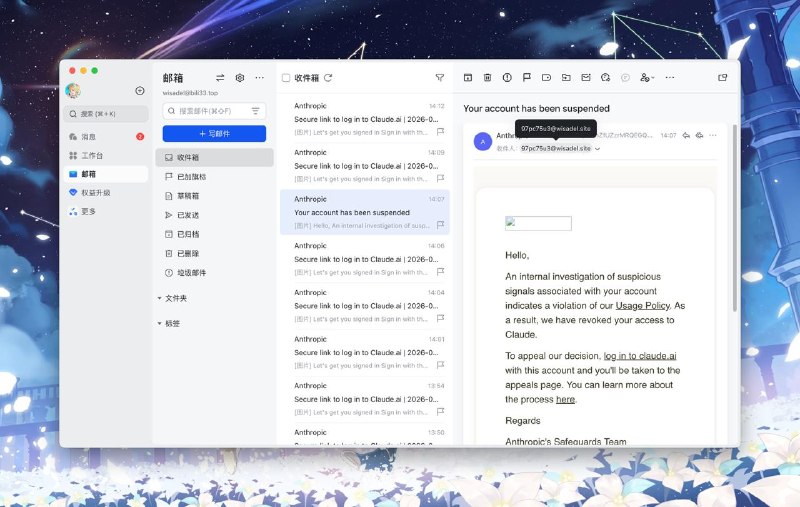
Task: Tick the select-all checkbox beside 收件箱
Action: (286, 78)
